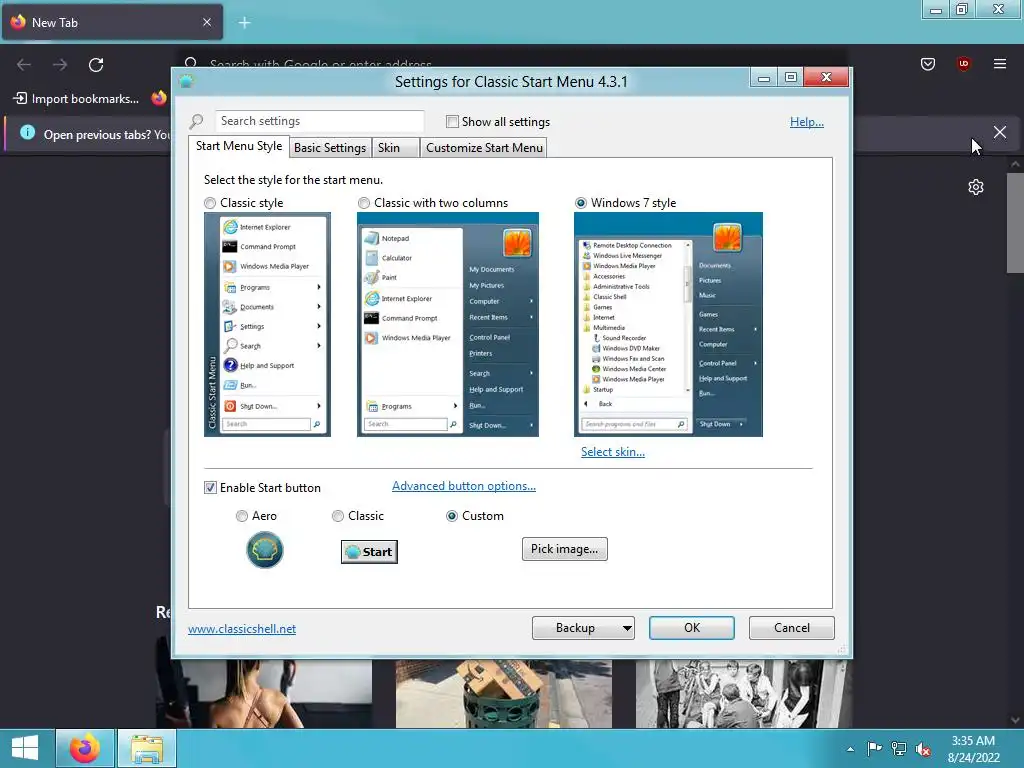Click the Firefox page vertical scrollbar thumb

pos(1015,223)
